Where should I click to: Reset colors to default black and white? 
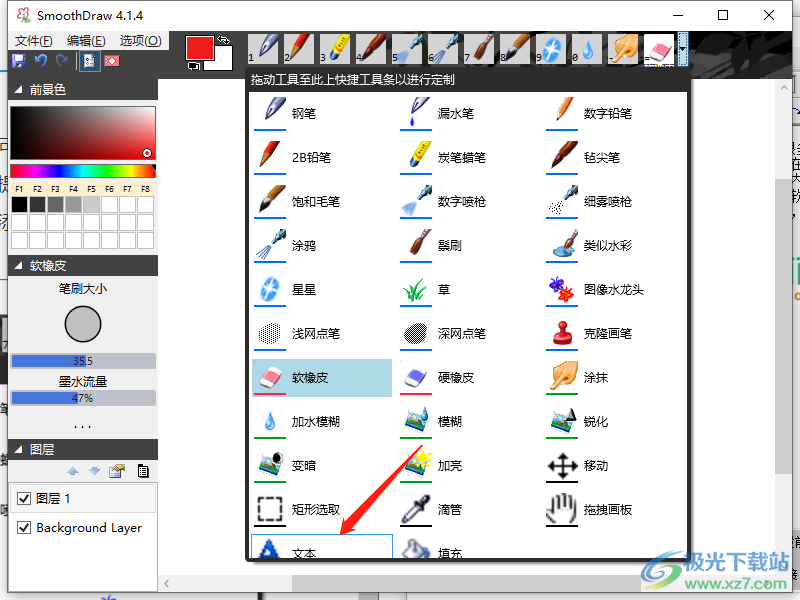(x=193, y=66)
